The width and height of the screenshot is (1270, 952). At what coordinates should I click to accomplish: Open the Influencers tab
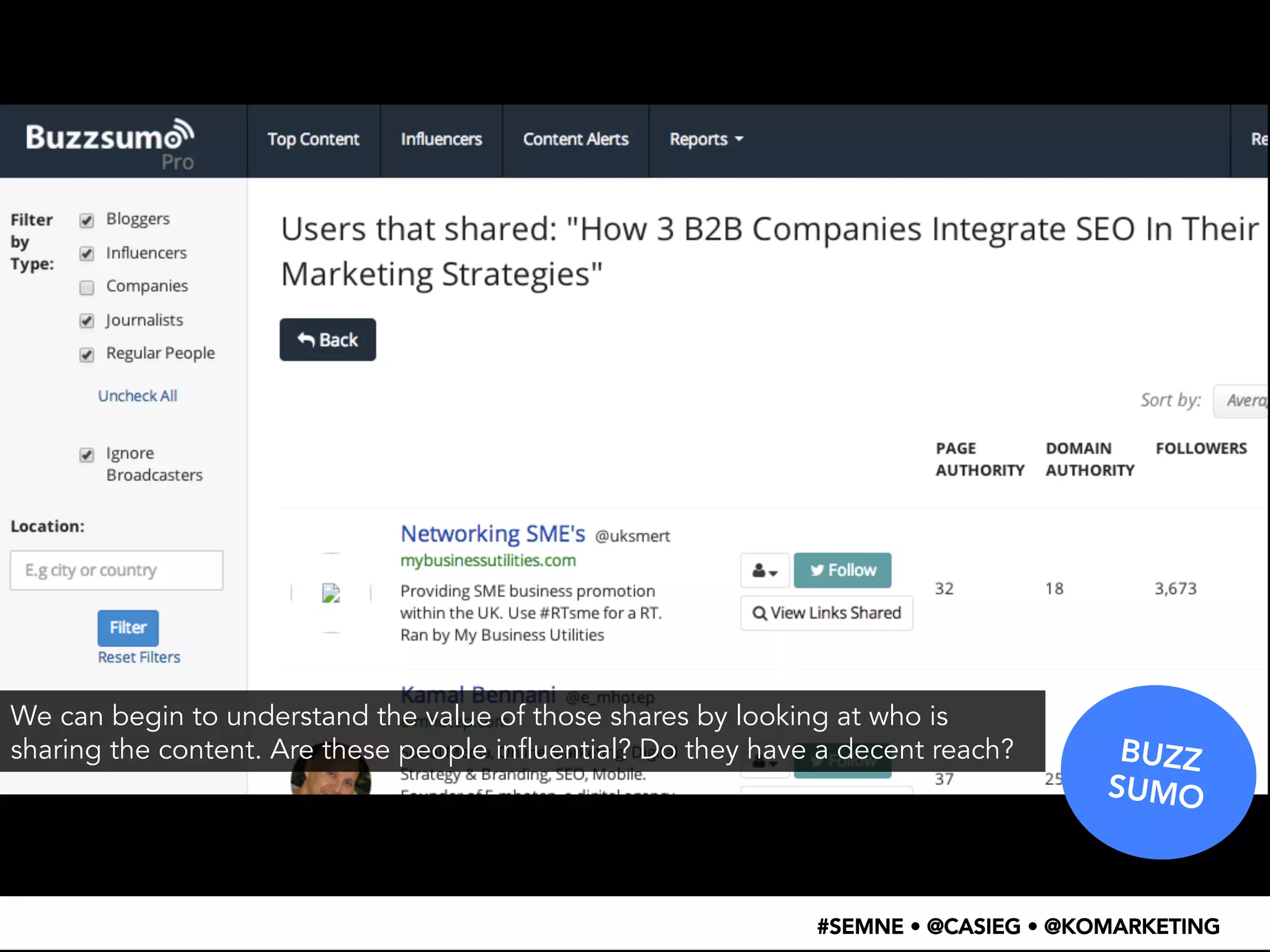tap(441, 139)
